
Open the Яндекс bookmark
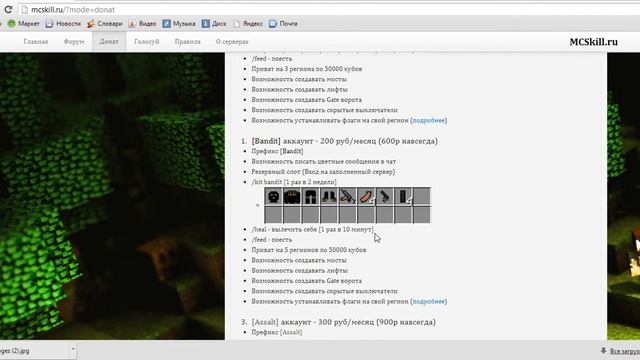tap(248, 24)
